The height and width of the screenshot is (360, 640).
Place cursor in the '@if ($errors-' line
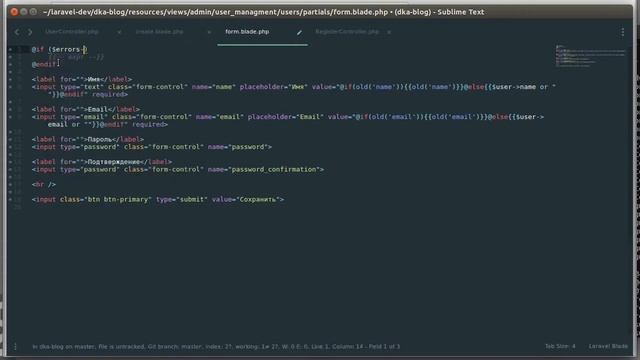[x=59, y=49]
